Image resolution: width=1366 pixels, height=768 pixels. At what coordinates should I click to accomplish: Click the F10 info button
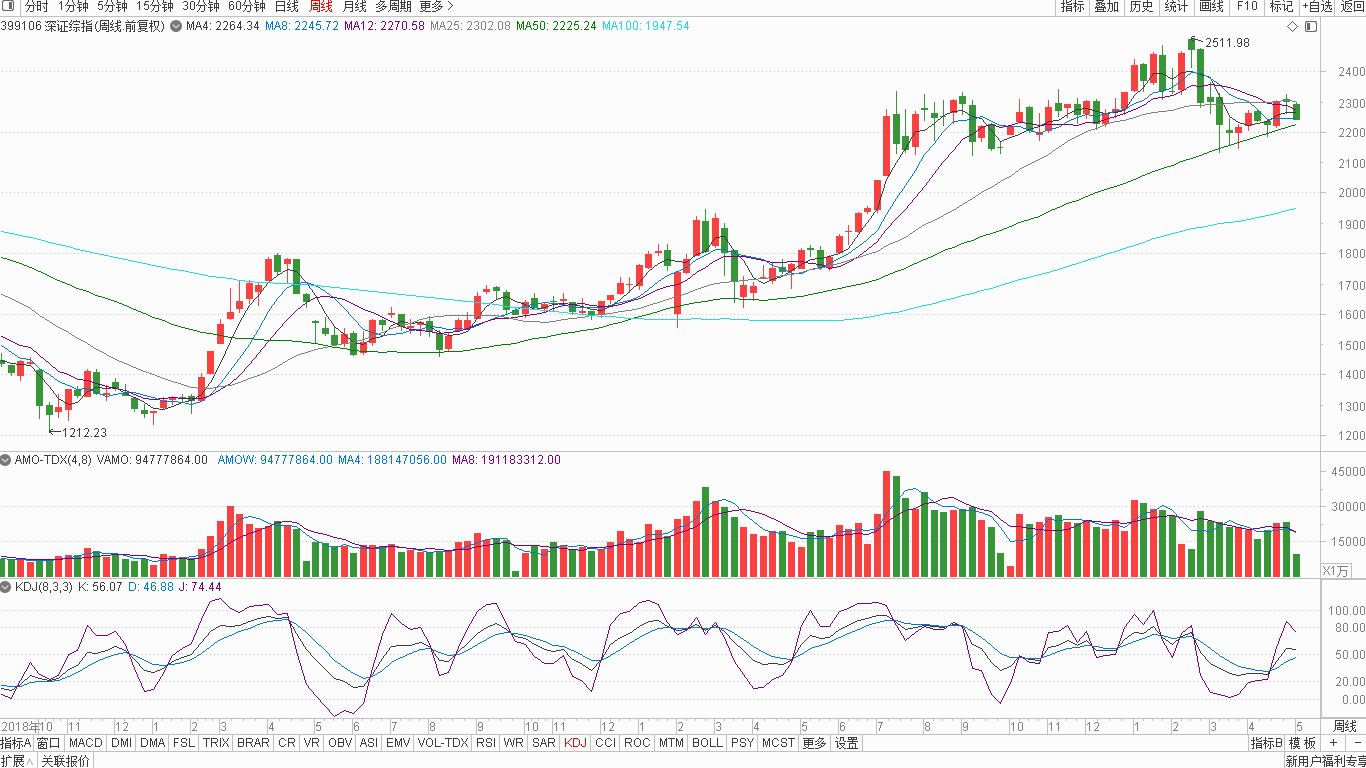[x=1247, y=6]
